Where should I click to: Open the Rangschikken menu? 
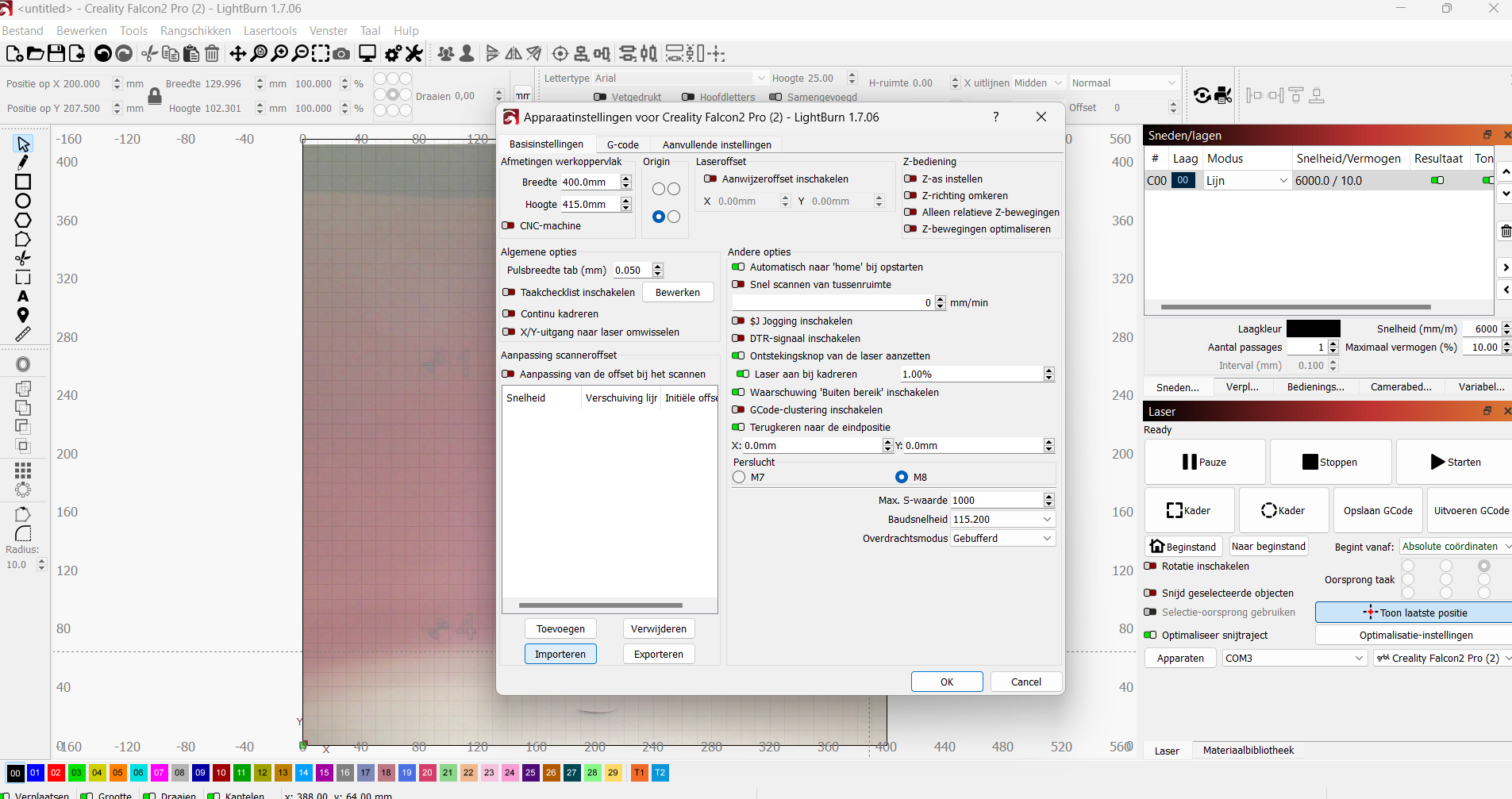coord(195,31)
